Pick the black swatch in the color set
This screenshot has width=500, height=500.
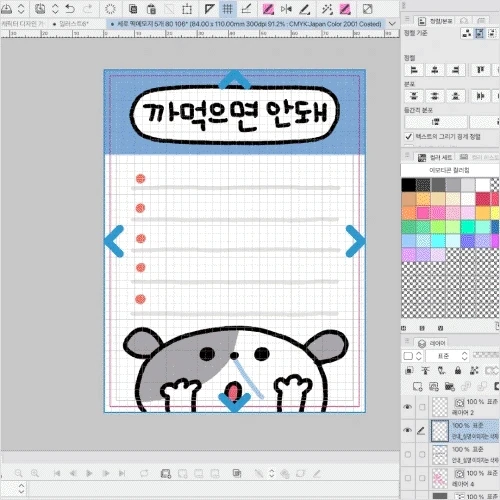[x=409, y=185]
